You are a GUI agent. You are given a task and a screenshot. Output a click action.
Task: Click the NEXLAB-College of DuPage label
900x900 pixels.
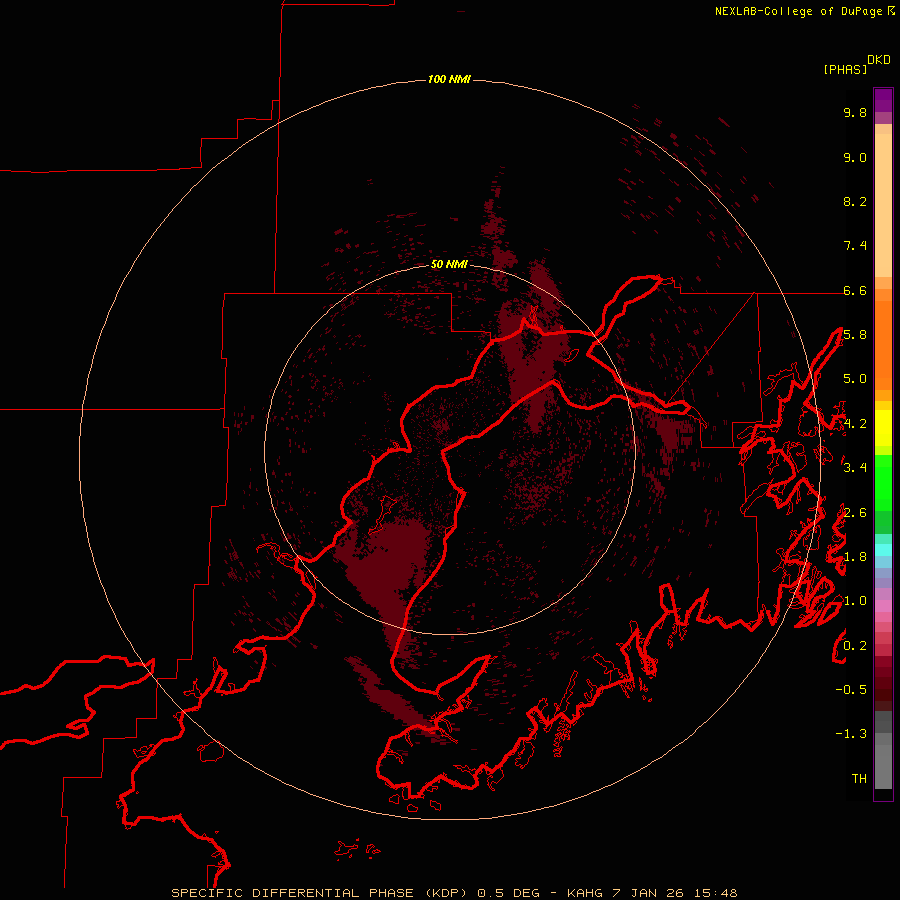point(798,11)
